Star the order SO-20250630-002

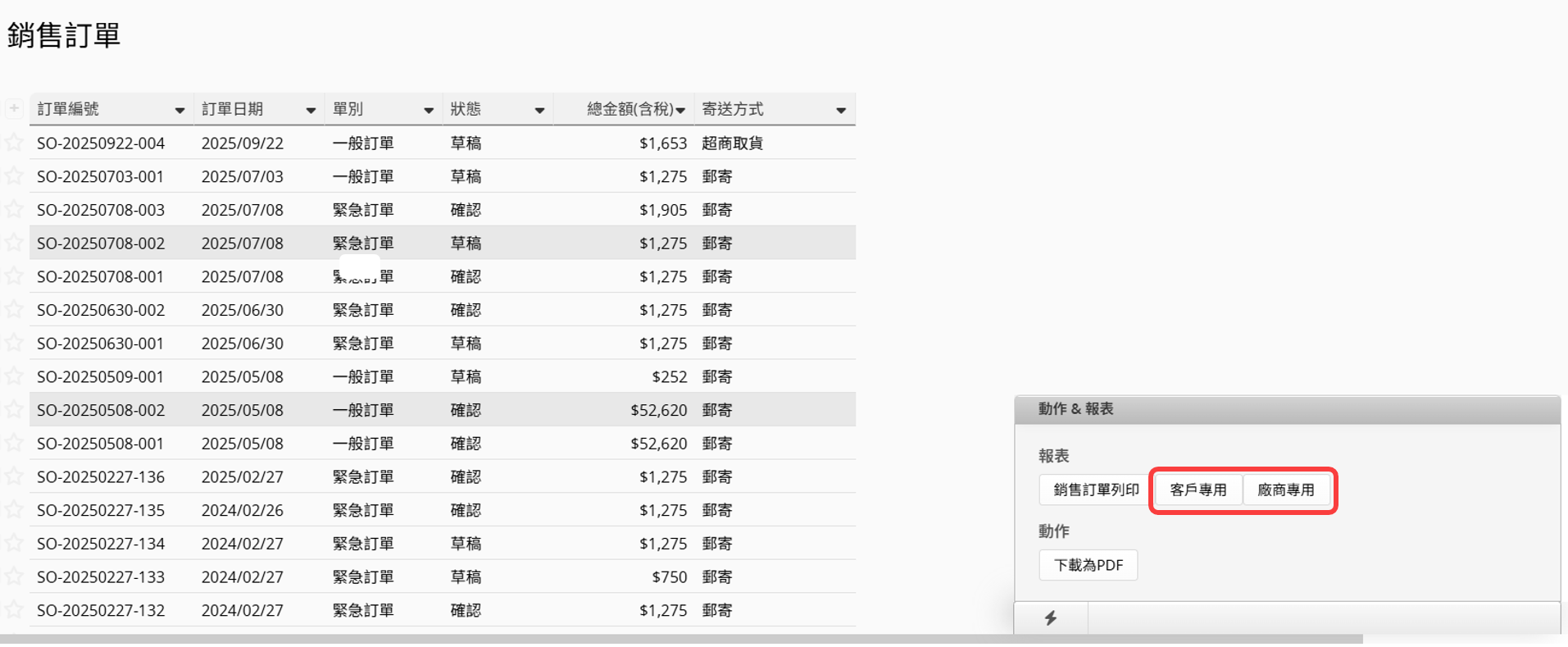[14, 310]
